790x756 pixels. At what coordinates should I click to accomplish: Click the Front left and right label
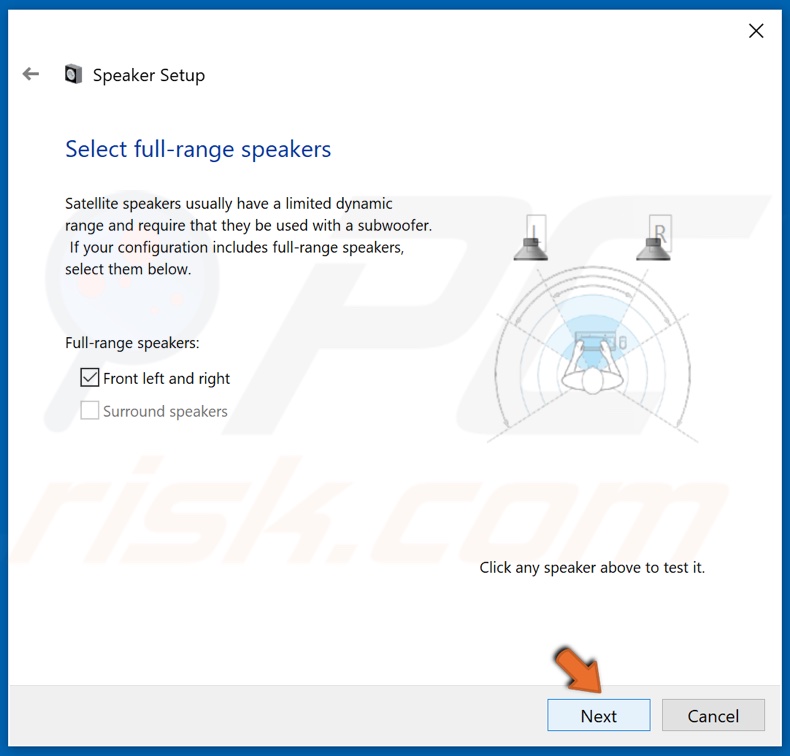click(166, 378)
